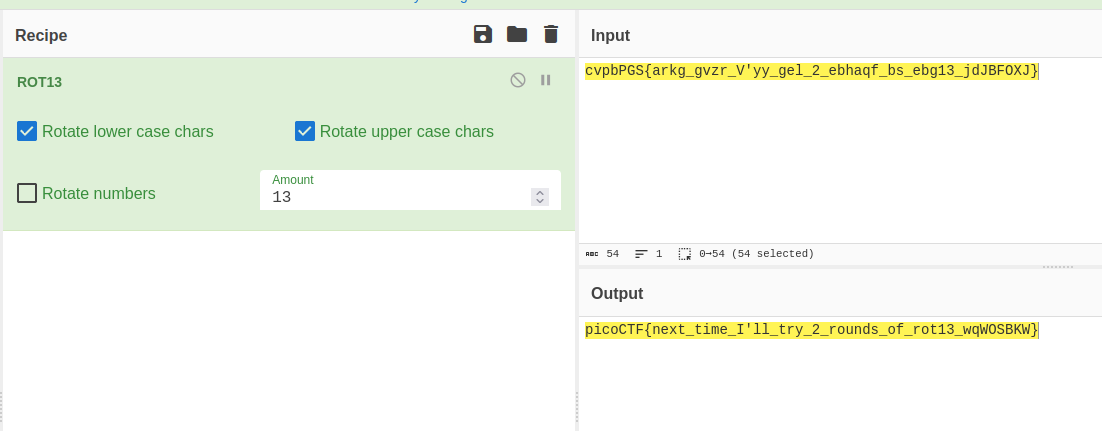Image resolution: width=1102 pixels, height=431 pixels.
Task: Select the ROT13 operation title
Action: click(39, 82)
